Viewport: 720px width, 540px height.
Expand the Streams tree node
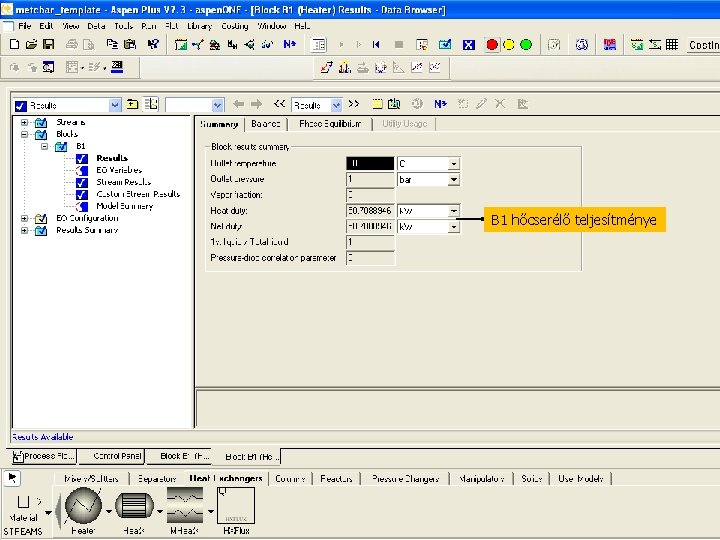click(24, 122)
